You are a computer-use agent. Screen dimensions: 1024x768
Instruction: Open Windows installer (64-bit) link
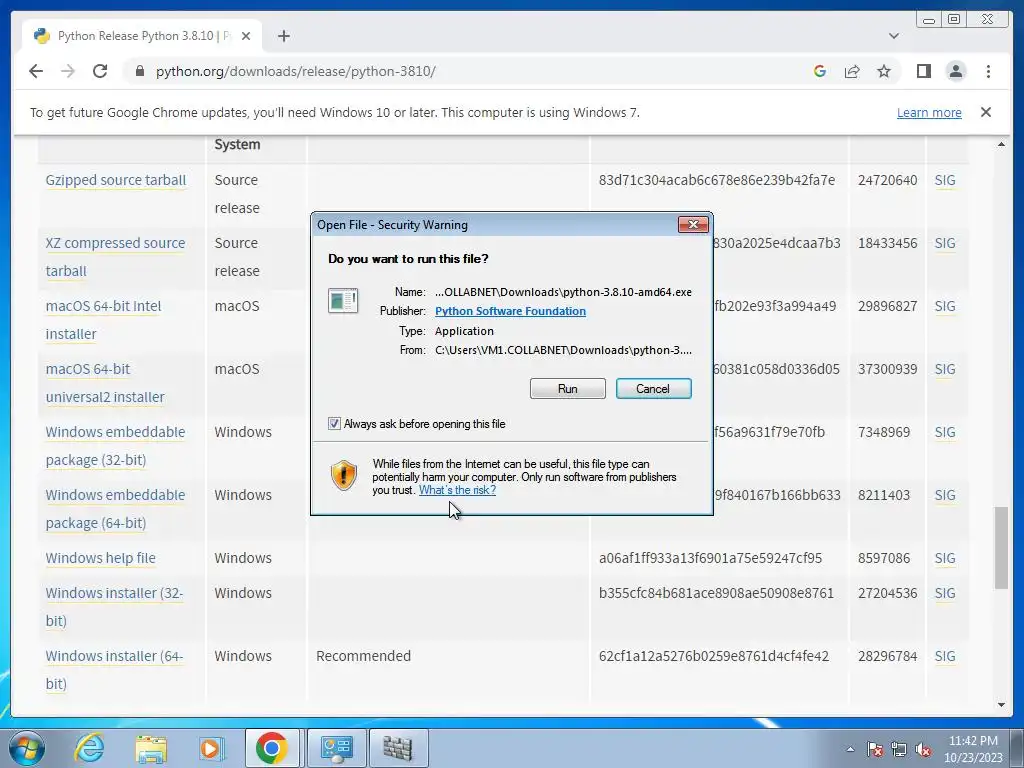114,669
